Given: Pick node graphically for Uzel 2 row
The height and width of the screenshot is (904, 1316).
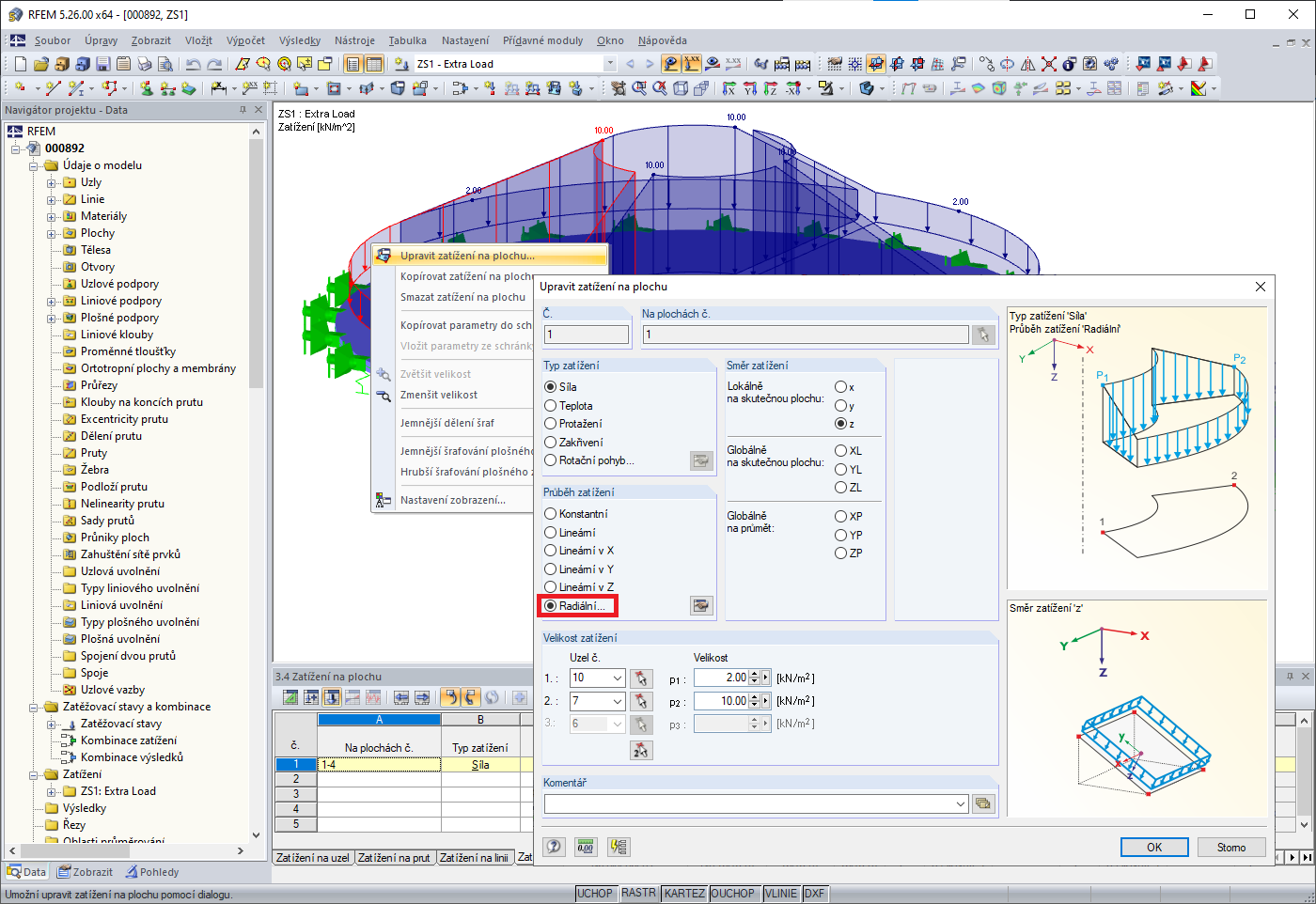Looking at the screenshot, I should pyautogui.click(x=641, y=701).
